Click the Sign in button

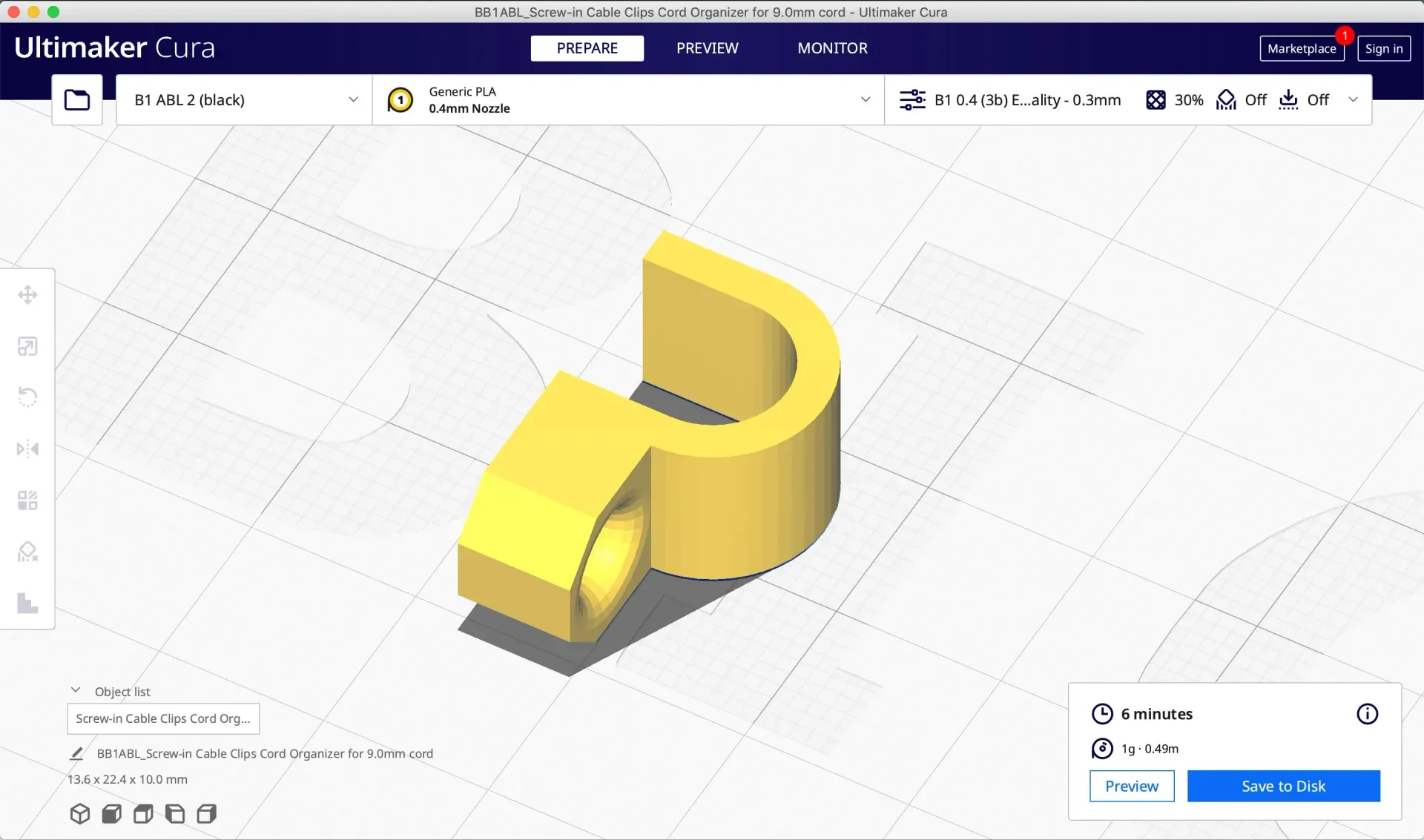pyautogui.click(x=1384, y=49)
